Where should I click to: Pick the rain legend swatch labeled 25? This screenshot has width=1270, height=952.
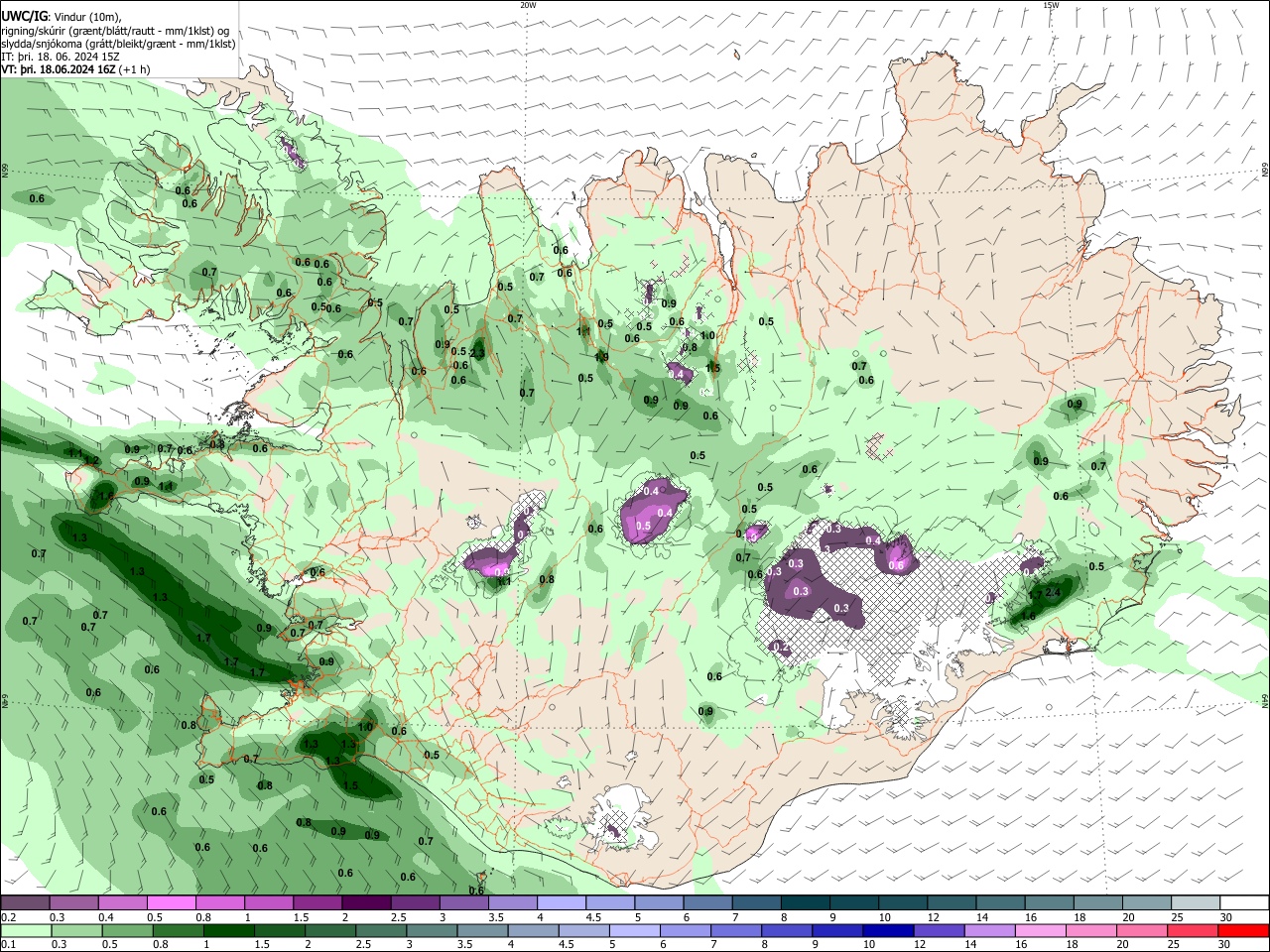tap(1194, 931)
